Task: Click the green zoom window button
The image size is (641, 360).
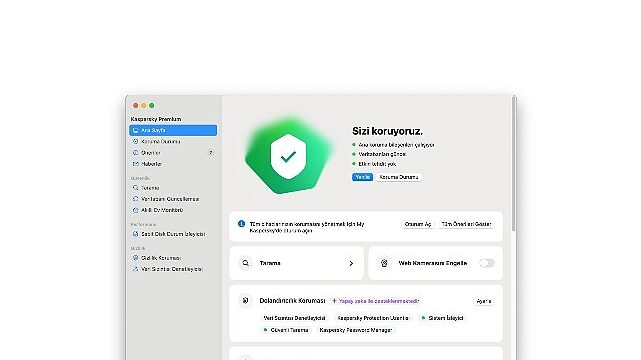Action: pyautogui.click(x=152, y=105)
